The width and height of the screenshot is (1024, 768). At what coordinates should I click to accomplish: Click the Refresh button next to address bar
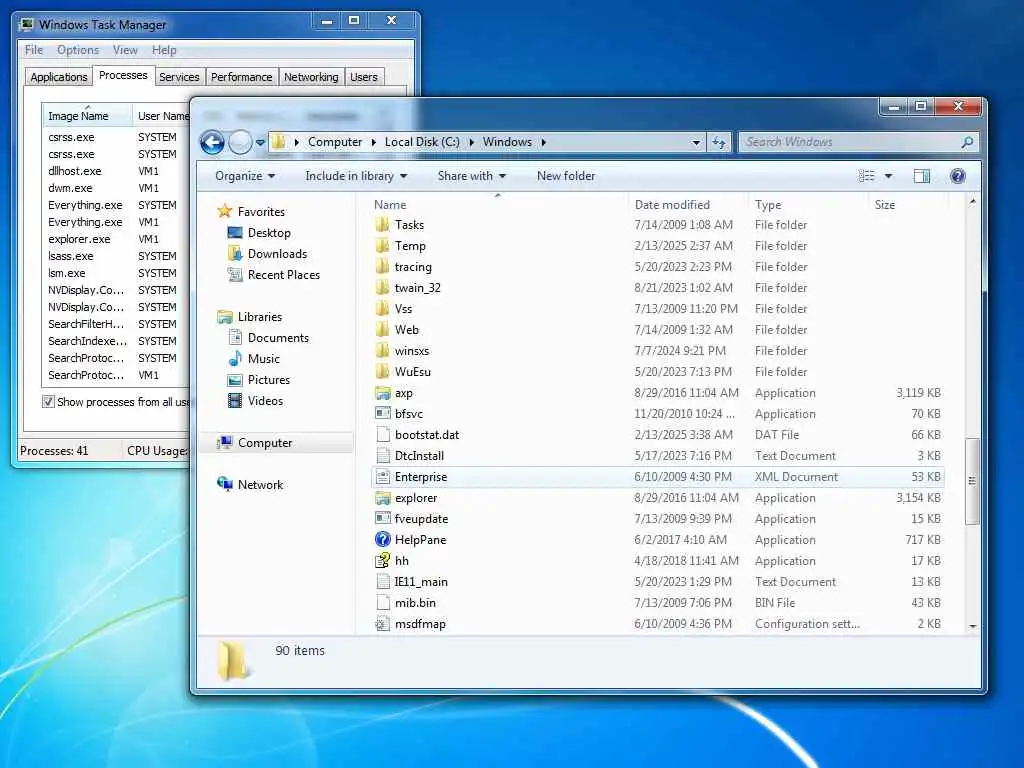point(719,142)
